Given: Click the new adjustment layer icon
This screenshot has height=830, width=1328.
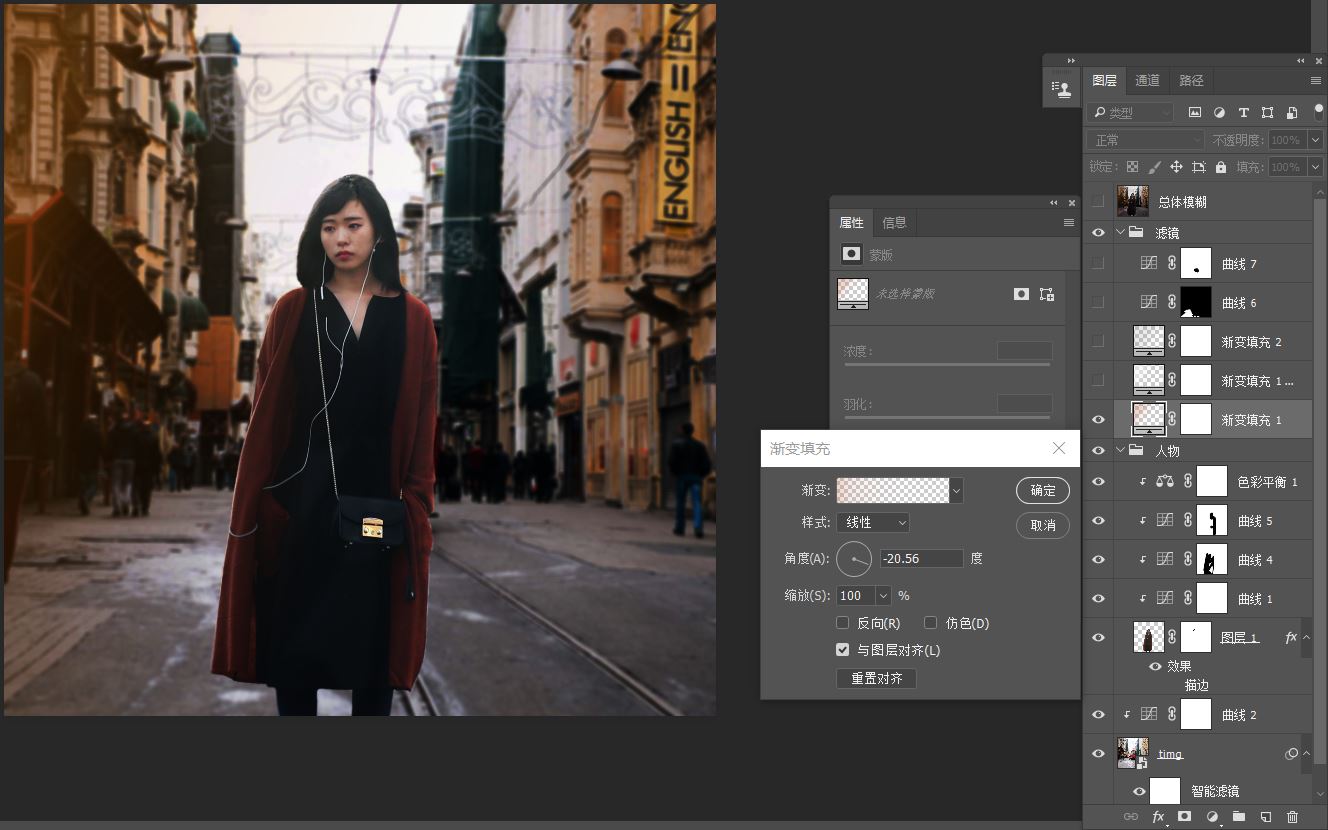Looking at the screenshot, I should click(1212, 817).
